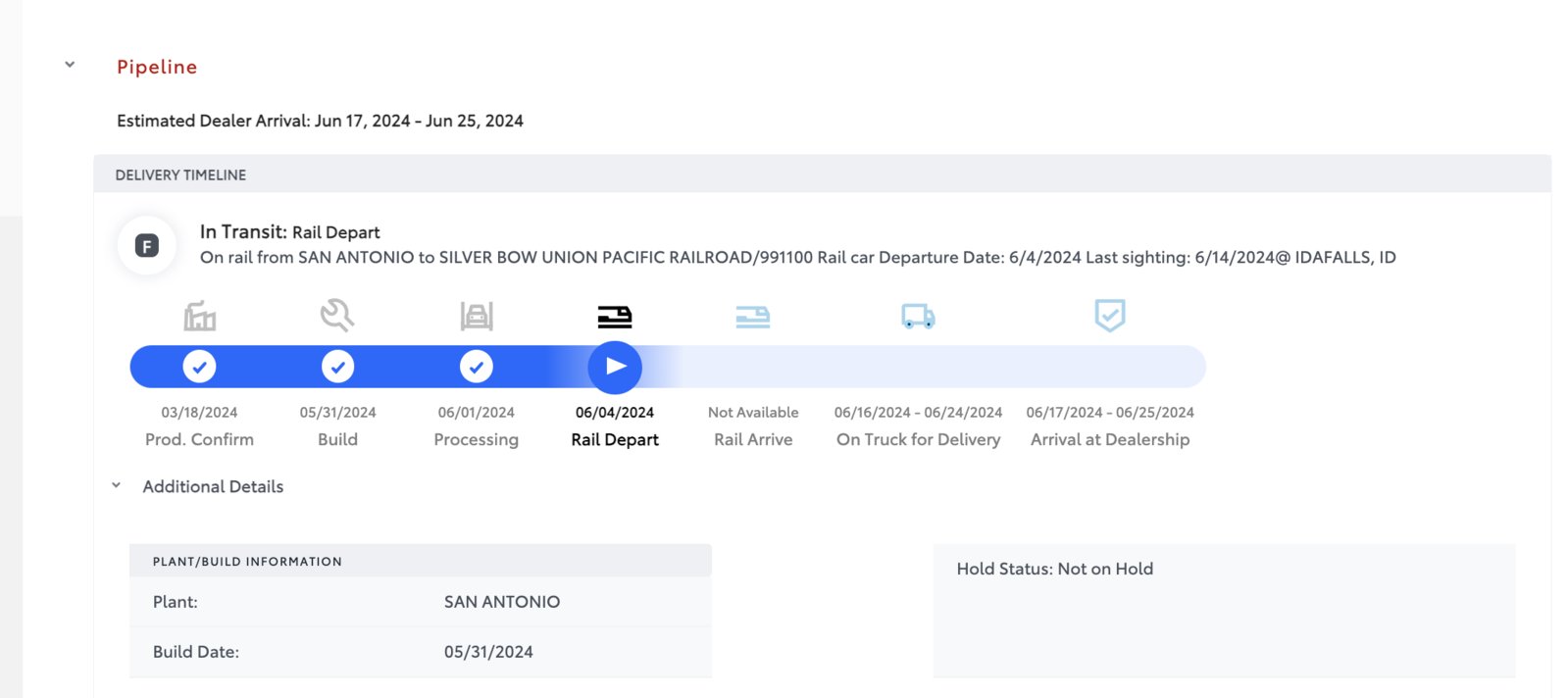
Task: Click the Processing step label
Action: [477, 440]
